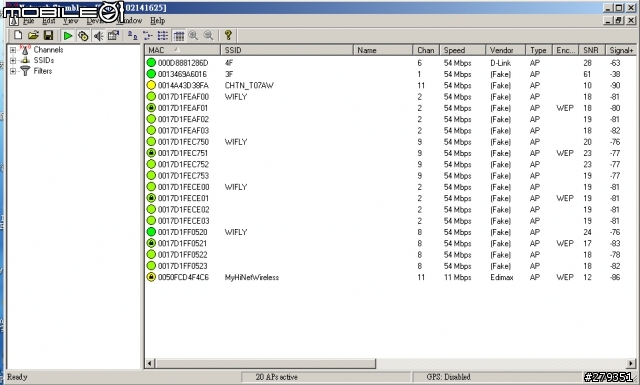Click the Edimax vendor cell
The width and height of the screenshot is (640, 385).
502,277
